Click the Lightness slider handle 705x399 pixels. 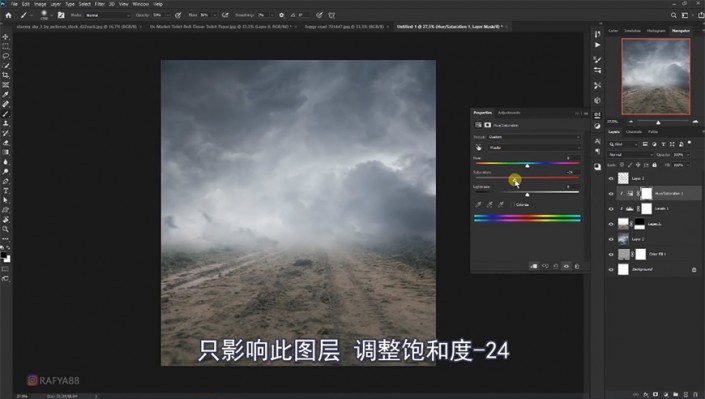click(x=527, y=195)
